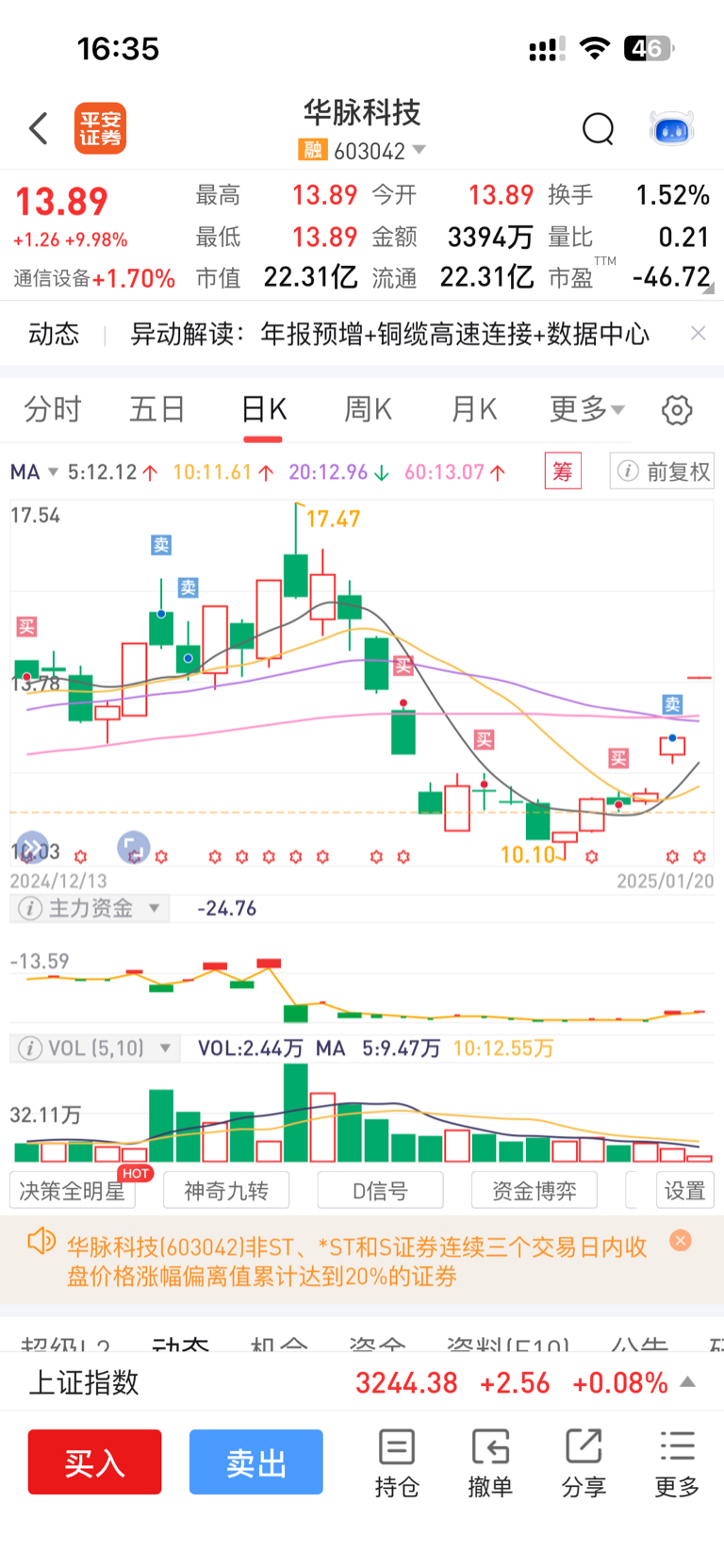Tap the 2025/01/20 chart end date
Viewport: 724px width, 1568px height.
coord(666,881)
